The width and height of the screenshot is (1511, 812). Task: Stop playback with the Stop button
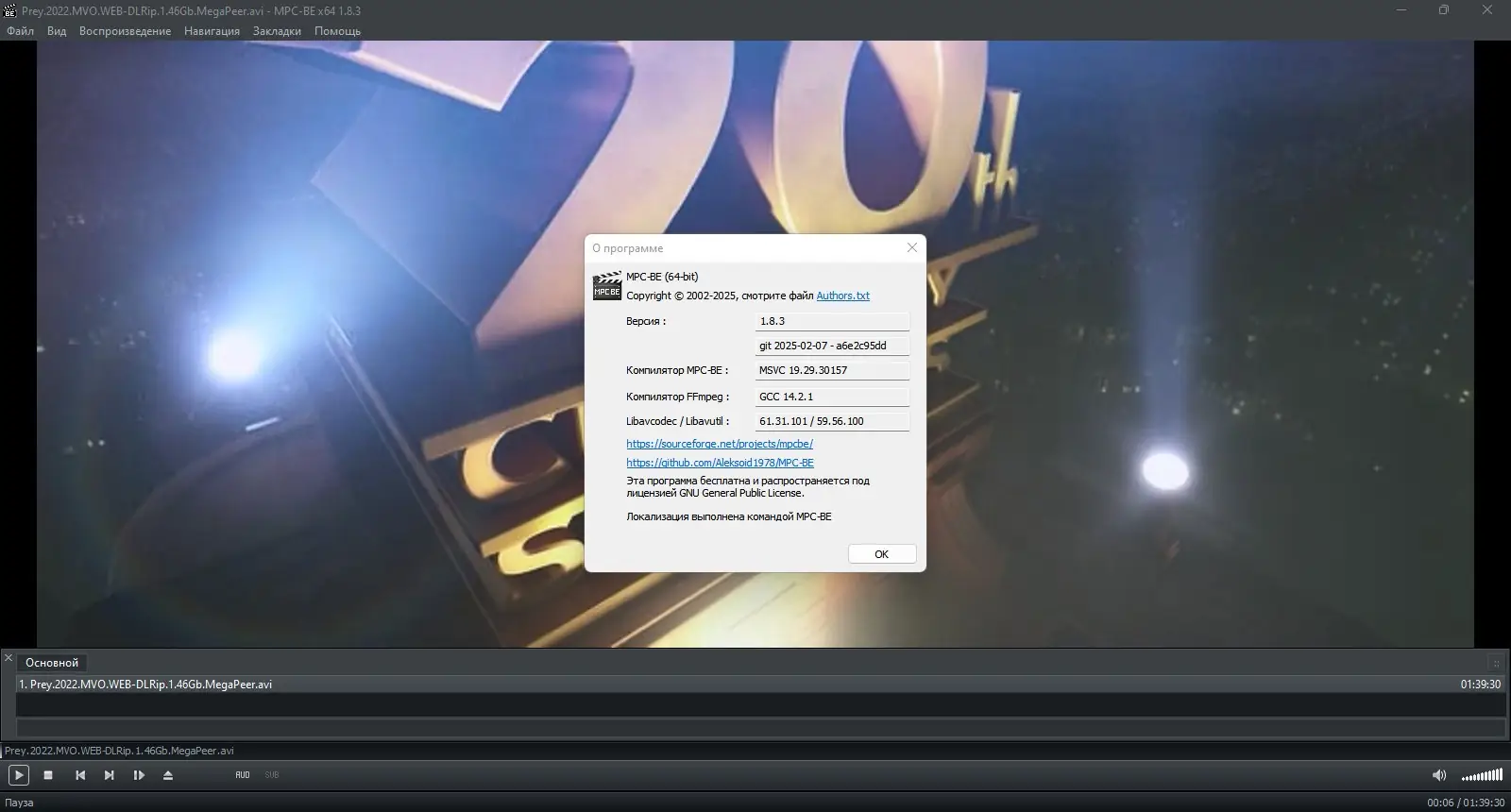tap(48, 775)
